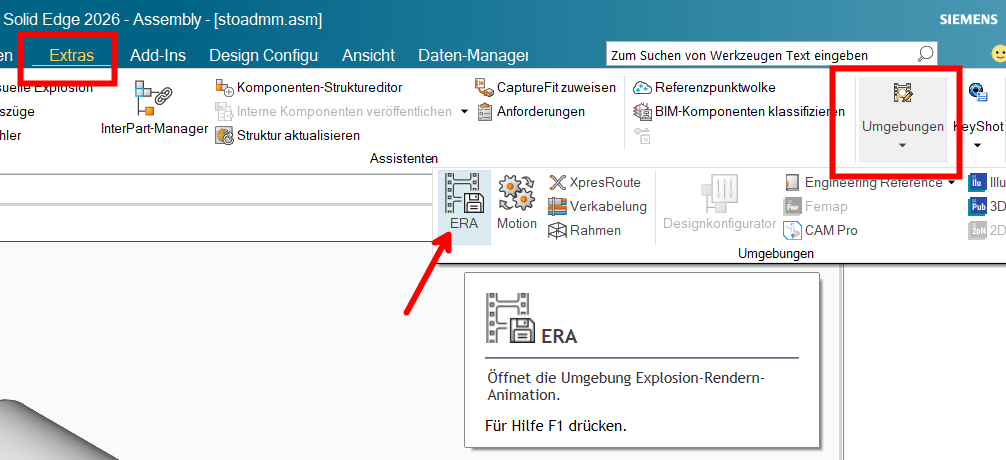Screen dimensions: 1006x460
Task: Open Verkabelung environment
Action: (597, 207)
